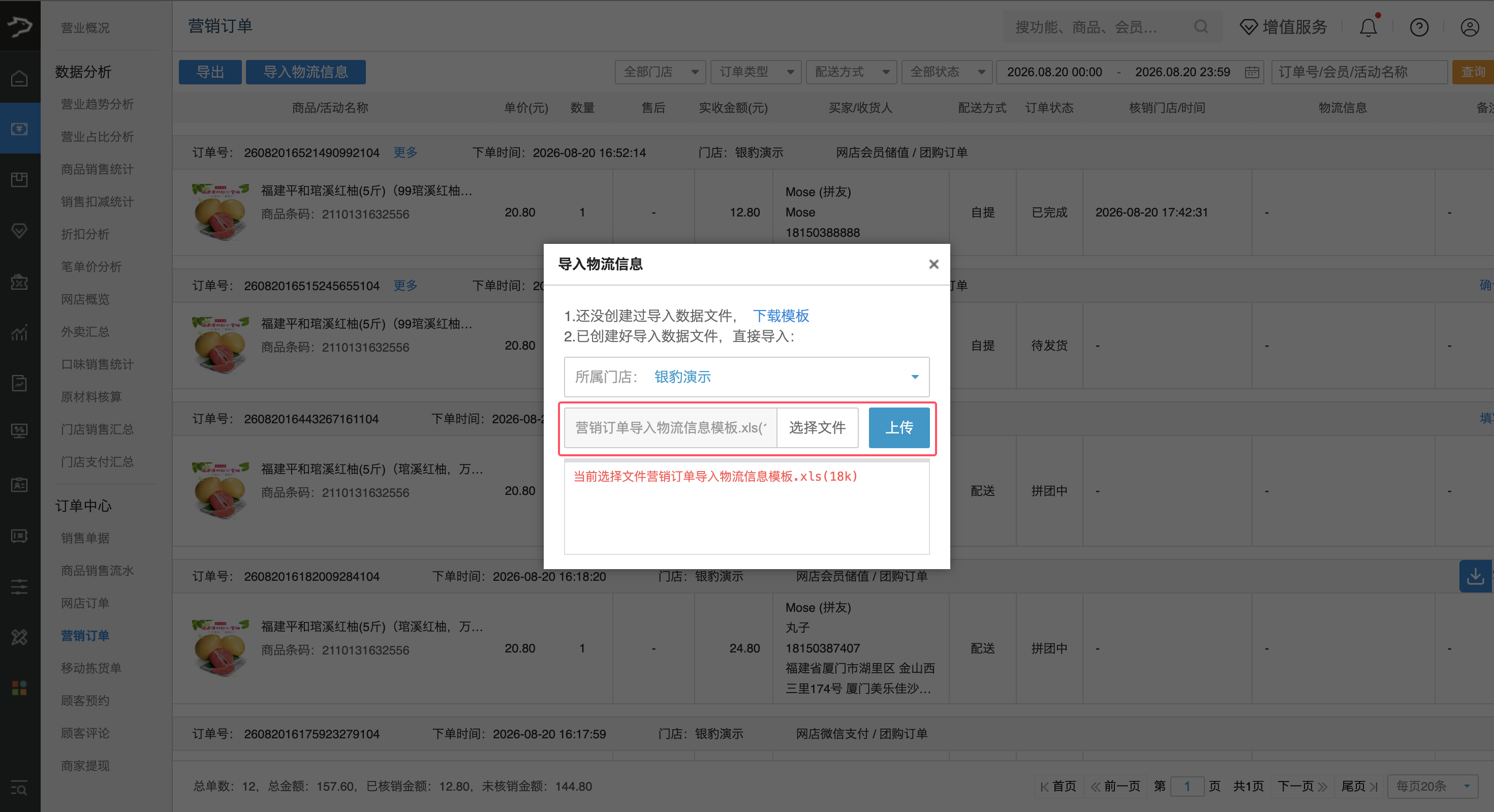Open the sliders settings icon
The width and height of the screenshot is (1494, 812).
[19, 586]
